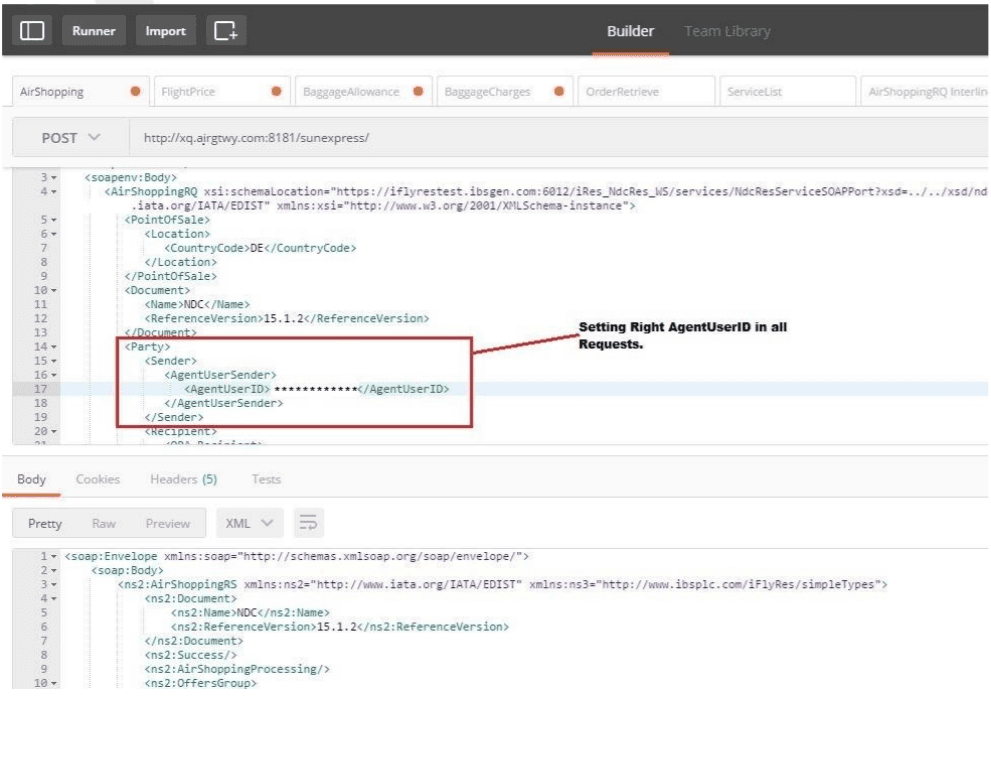Collapse soapenv:Body at request line 3
The image size is (991, 765).
tap(54, 178)
